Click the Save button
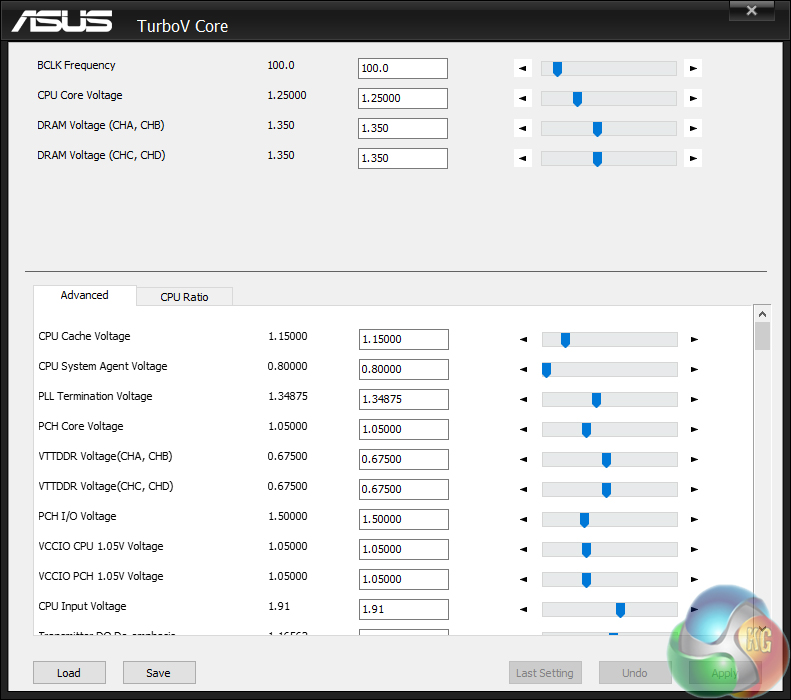This screenshot has height=700, width=791. [158, 673]
